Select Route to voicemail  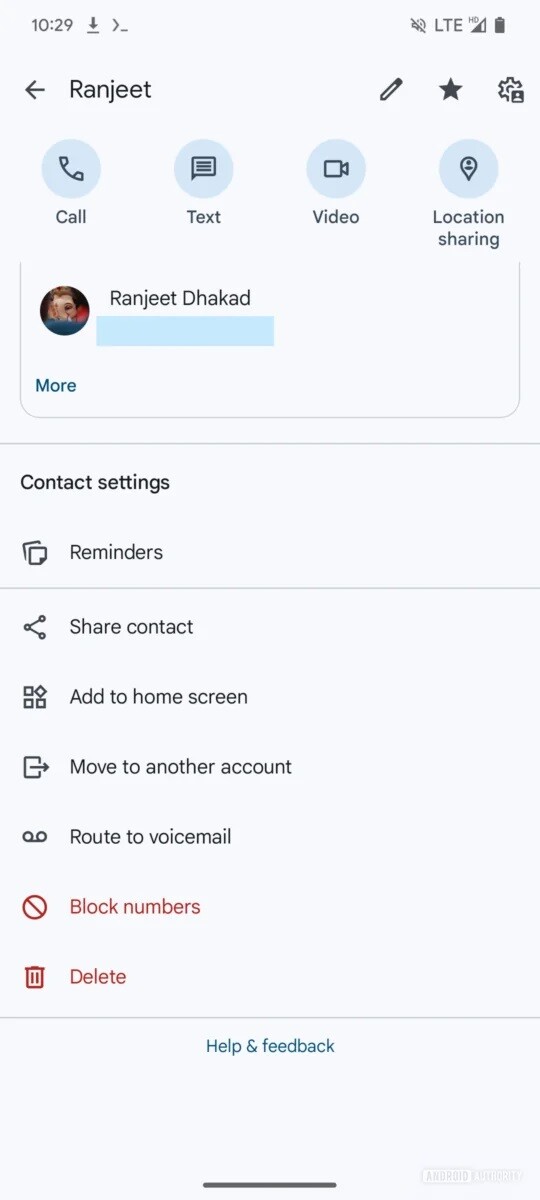[x=270, y=837]
